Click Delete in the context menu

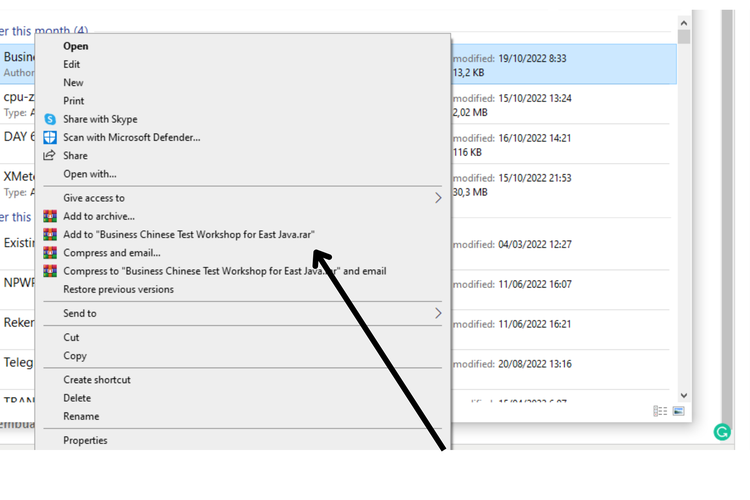[x=77, y=398]
